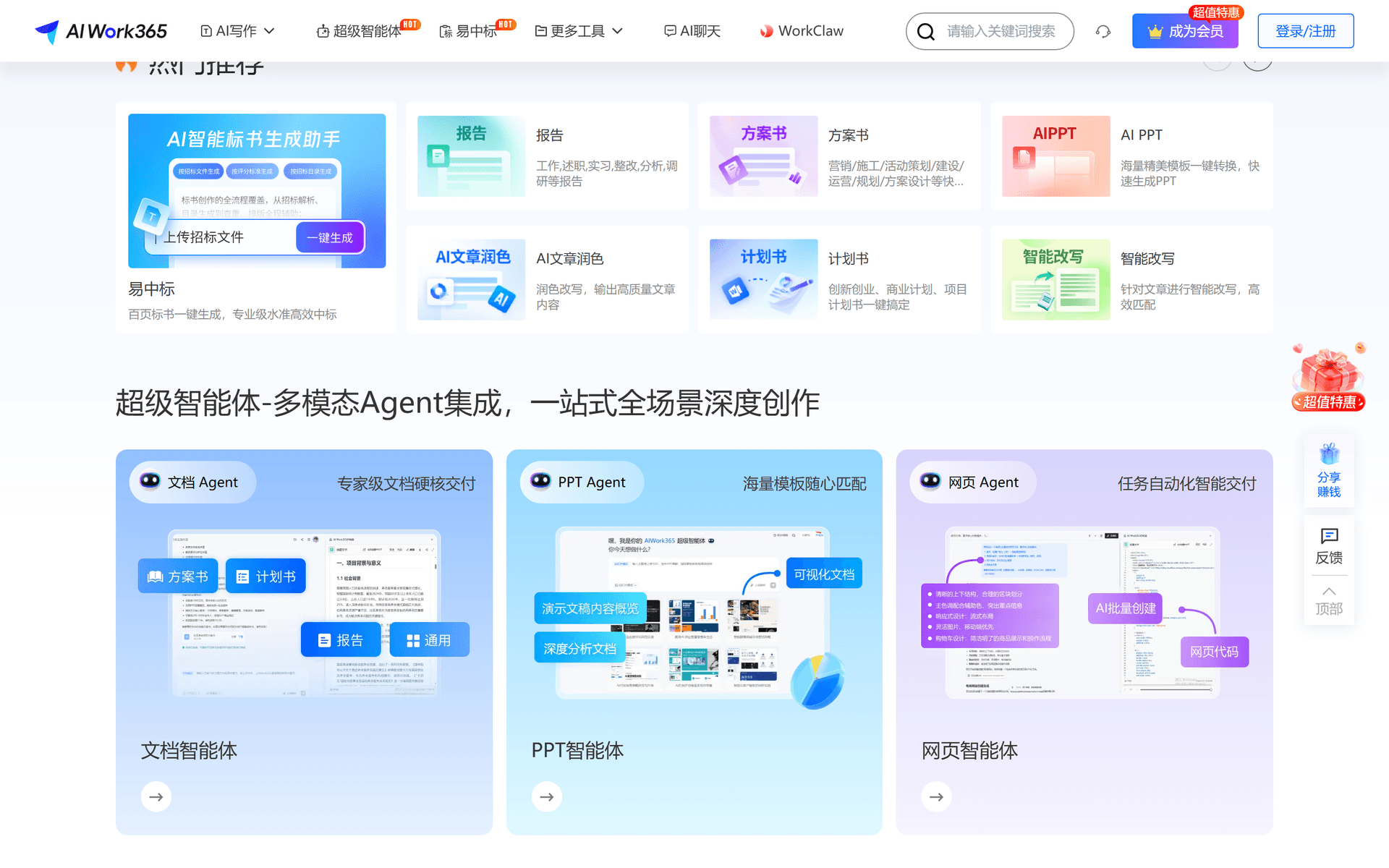Viewport: 1389px width, 868px height.
Task: Click the 报告 chip in 文档 Agent card
Action: 341,640
